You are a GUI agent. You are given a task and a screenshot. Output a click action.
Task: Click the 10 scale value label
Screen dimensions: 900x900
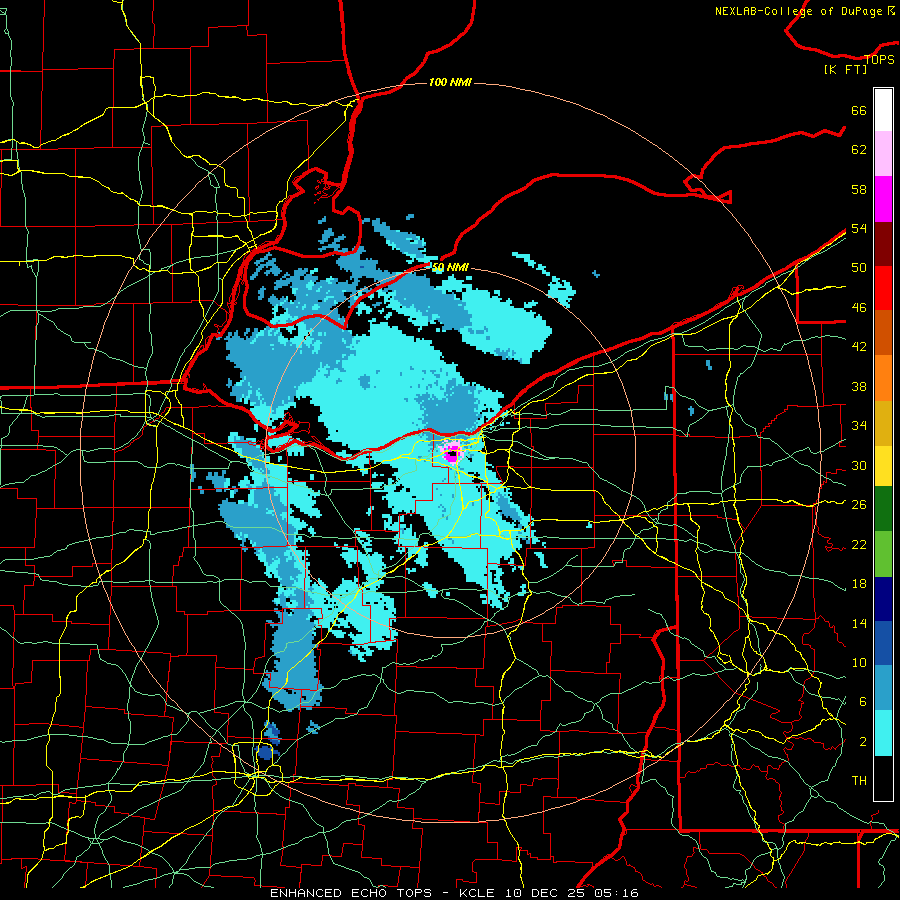pyautogui.click(x=859, y=662)
